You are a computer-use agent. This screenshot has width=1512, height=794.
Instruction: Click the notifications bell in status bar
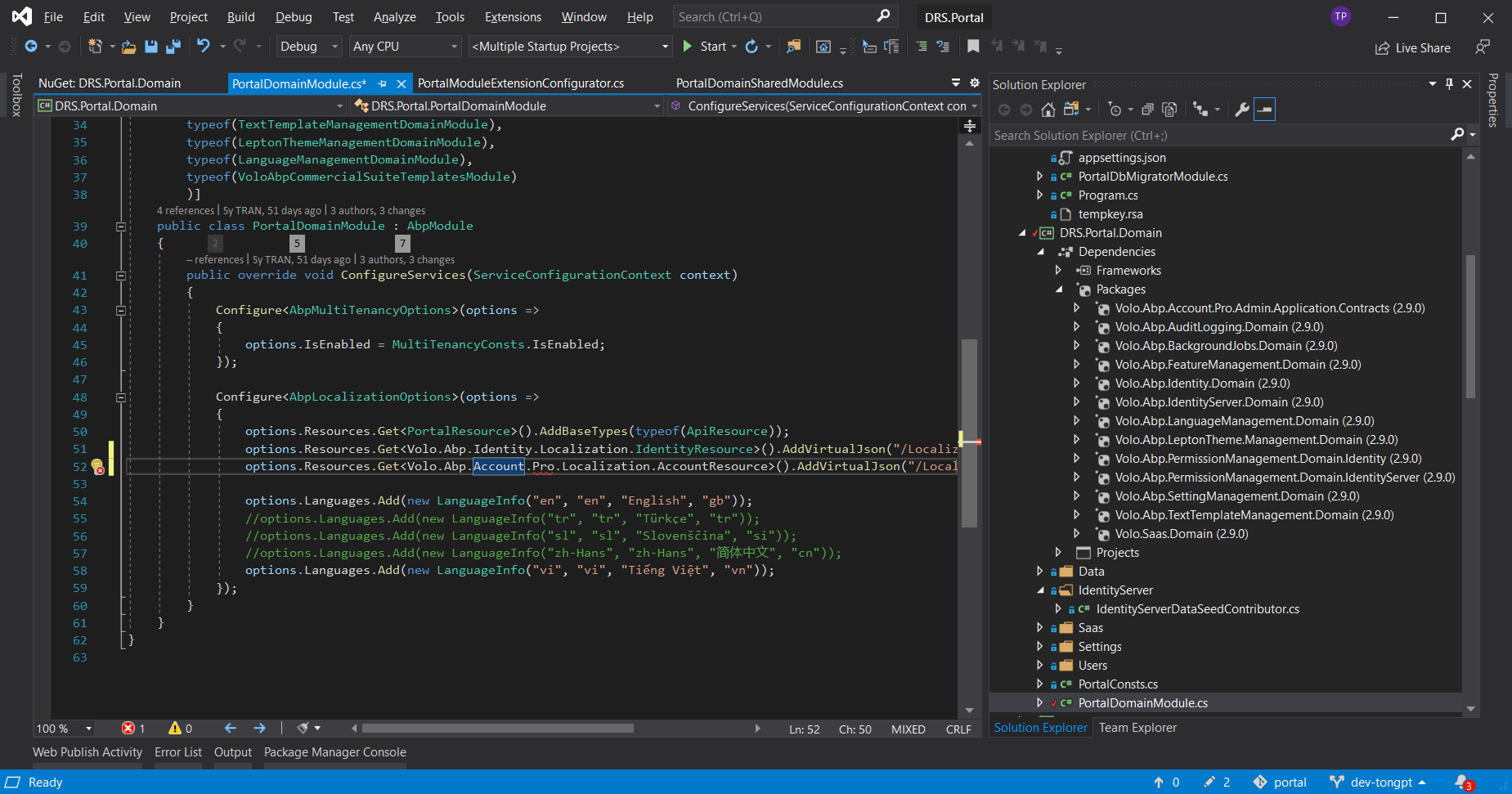pyautogui.click(x=1462, y=782)
